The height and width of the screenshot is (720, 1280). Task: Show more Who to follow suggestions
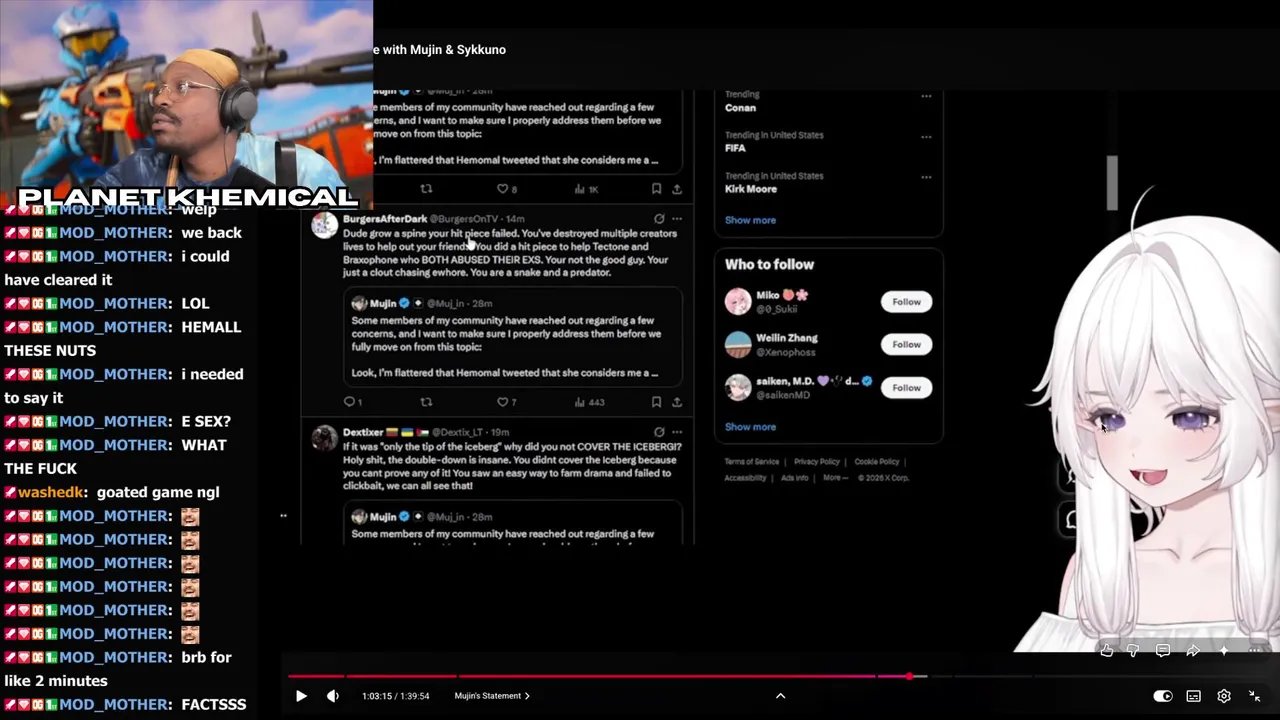pos(750,427)
